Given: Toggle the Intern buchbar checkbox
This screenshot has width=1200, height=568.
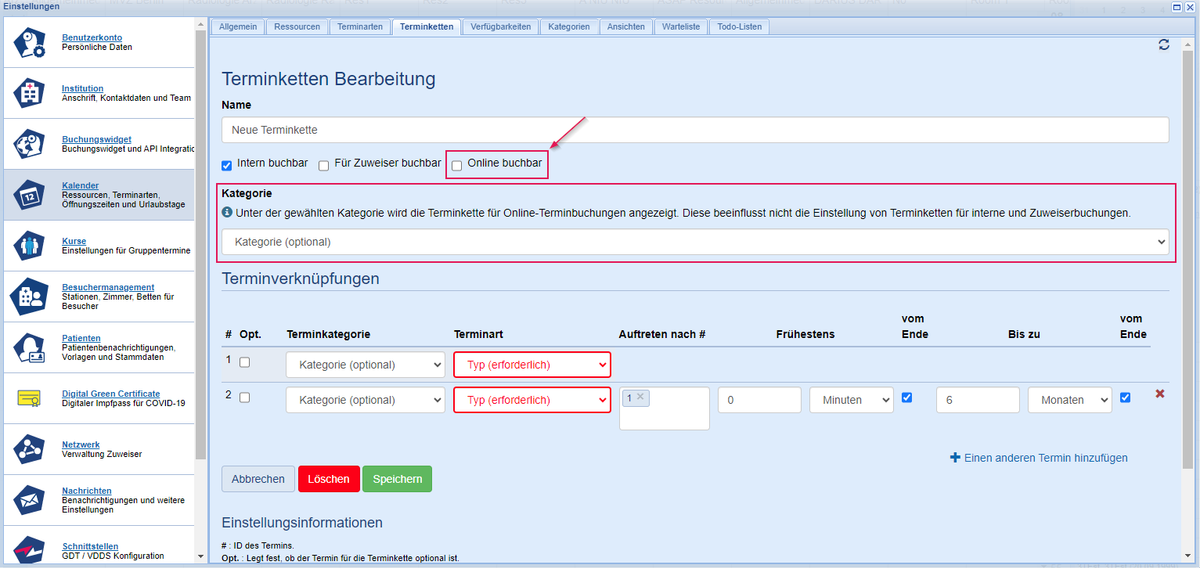Looking at the screenshot, I should tap(227, 164).
